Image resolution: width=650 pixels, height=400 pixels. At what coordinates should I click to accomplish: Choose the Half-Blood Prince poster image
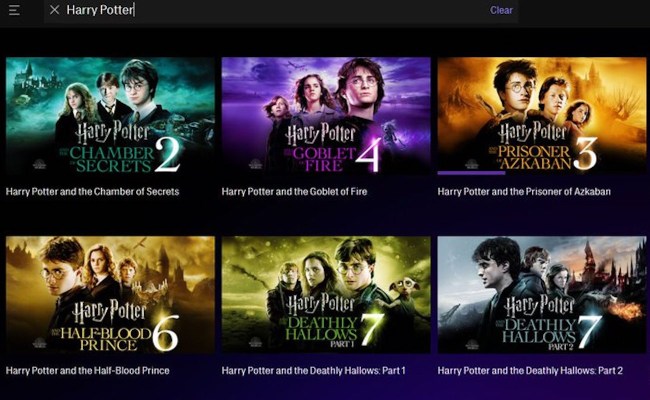110,294
